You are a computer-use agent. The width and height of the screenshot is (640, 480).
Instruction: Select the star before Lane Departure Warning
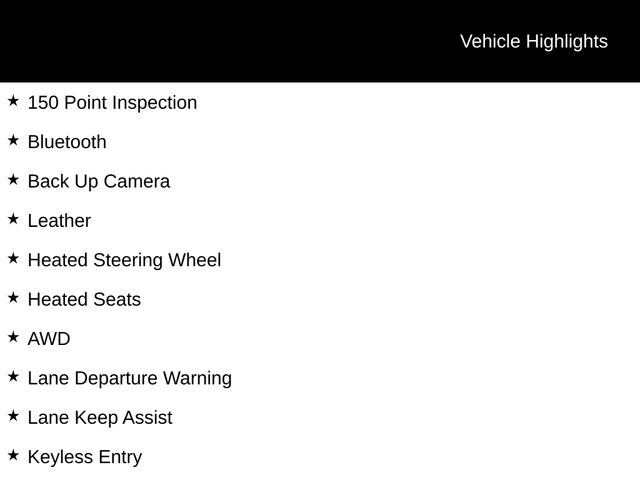[x=13, y=376]
